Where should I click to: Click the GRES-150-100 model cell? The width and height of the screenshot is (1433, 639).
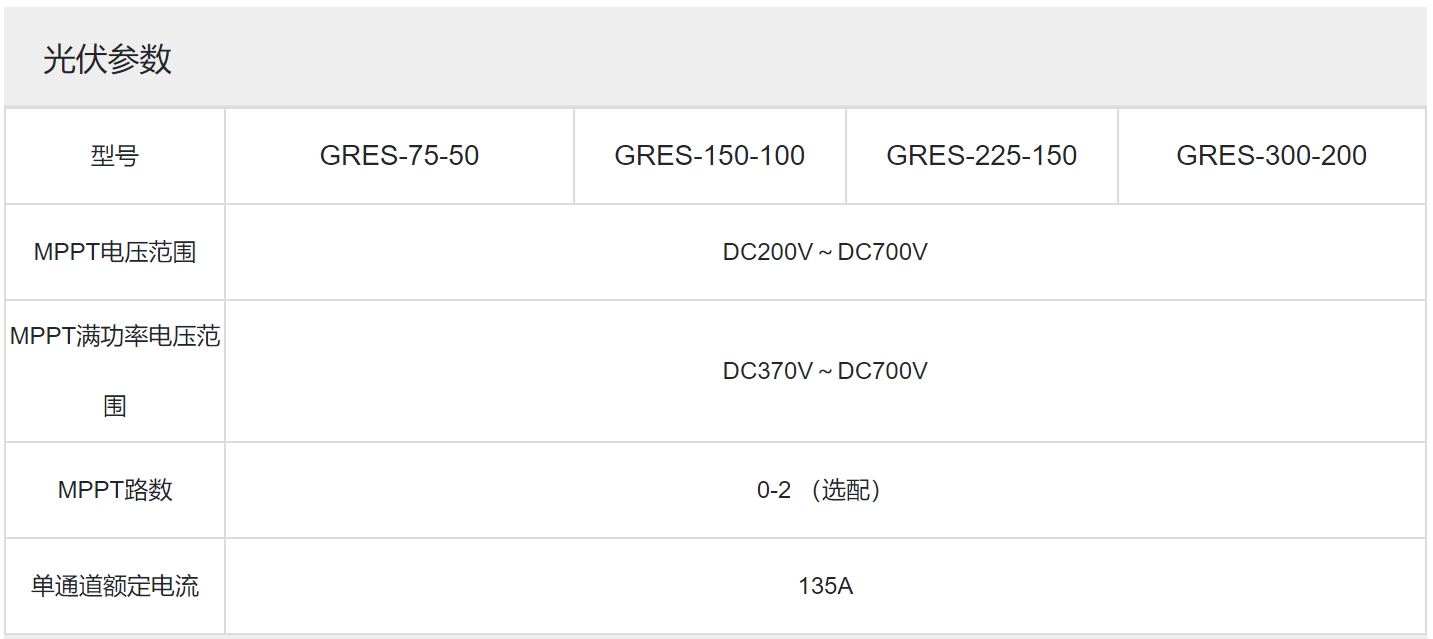point(710,156)
